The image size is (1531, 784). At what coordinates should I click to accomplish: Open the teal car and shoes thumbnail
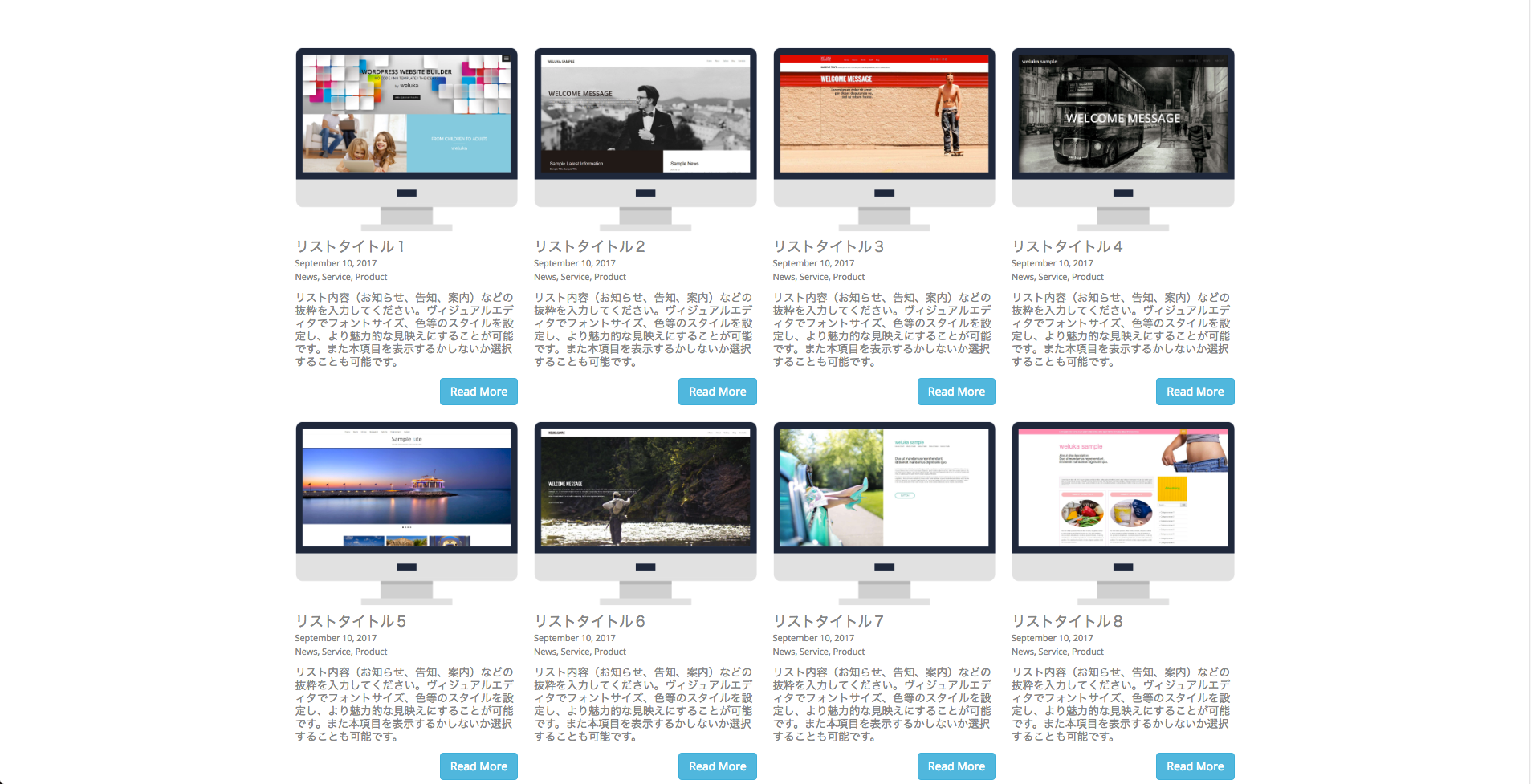[884, 514]
